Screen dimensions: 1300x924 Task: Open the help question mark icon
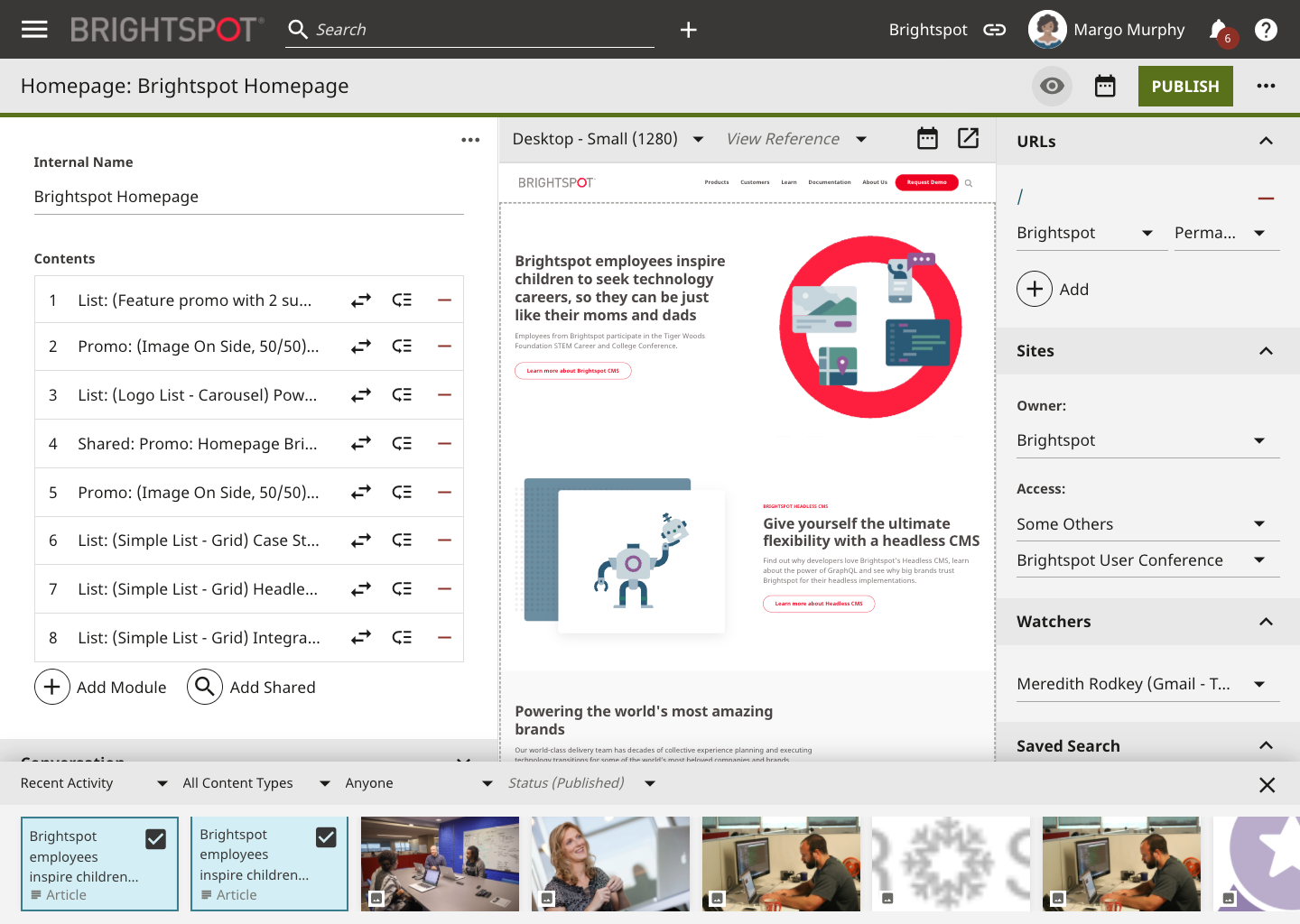(1267, 30)
